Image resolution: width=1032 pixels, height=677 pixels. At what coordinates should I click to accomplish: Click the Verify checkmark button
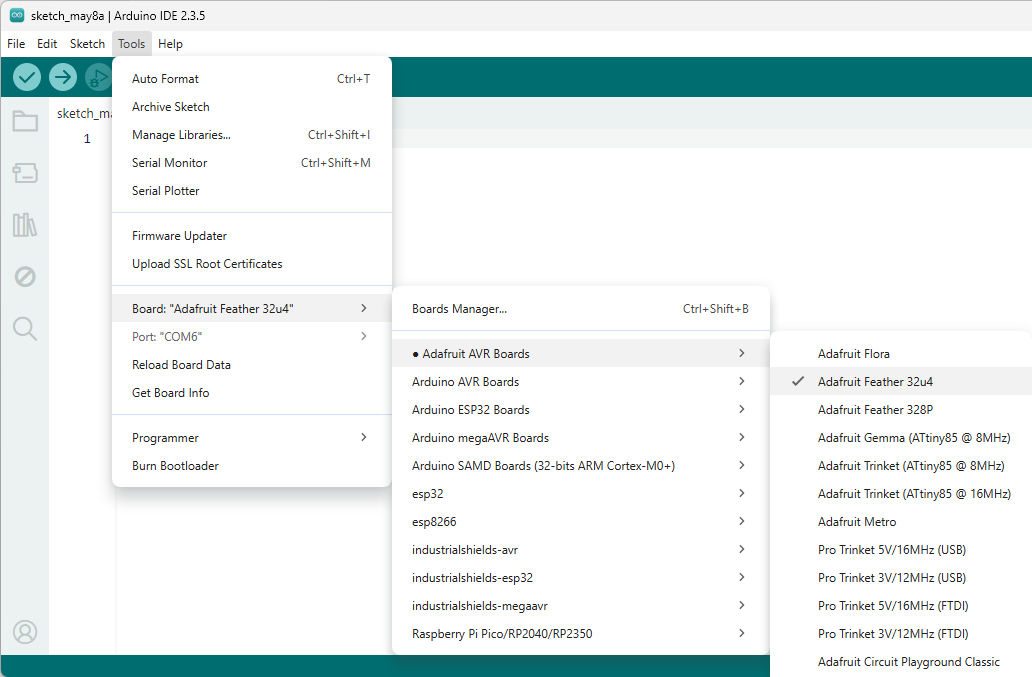click(x=27, y=78)
